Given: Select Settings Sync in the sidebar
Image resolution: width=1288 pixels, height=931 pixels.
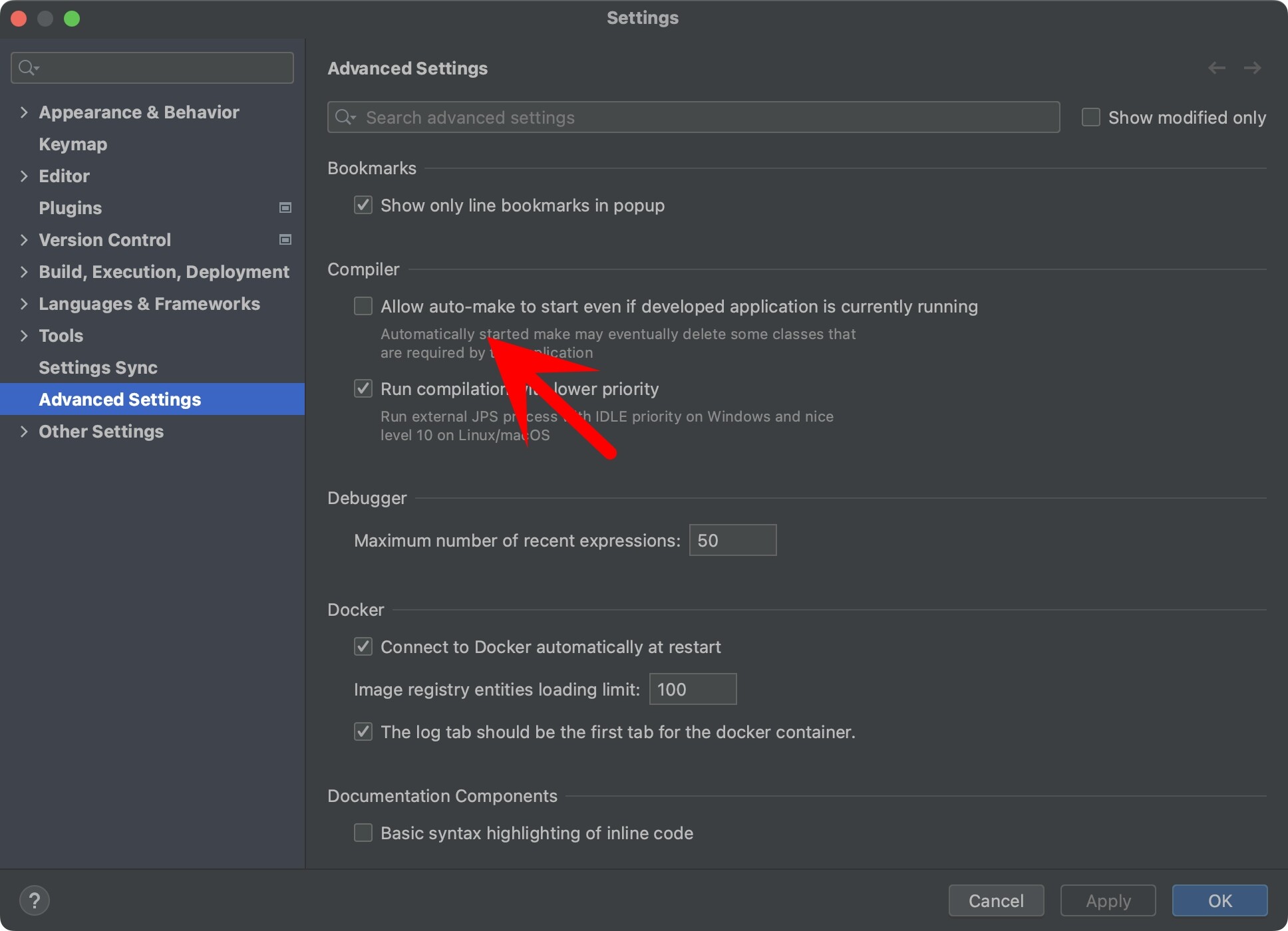Looking at the screenshot, I should point(98,367).
